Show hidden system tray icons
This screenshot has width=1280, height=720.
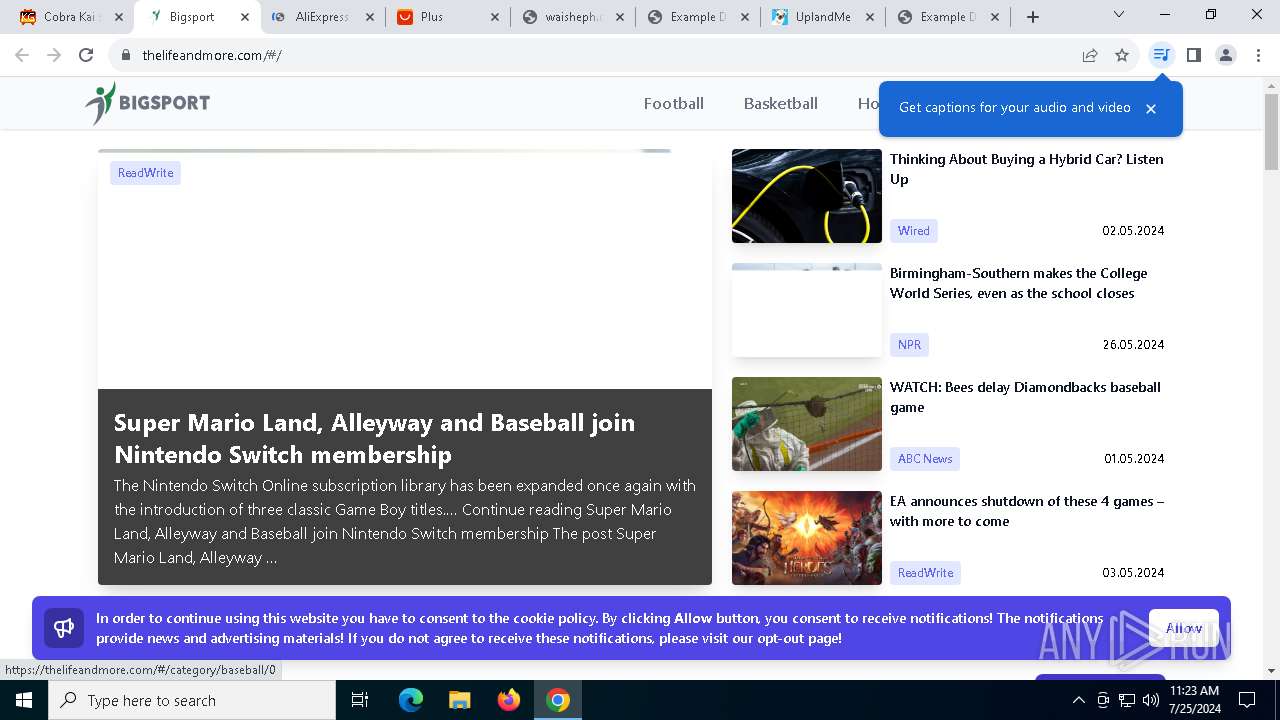1078,700
